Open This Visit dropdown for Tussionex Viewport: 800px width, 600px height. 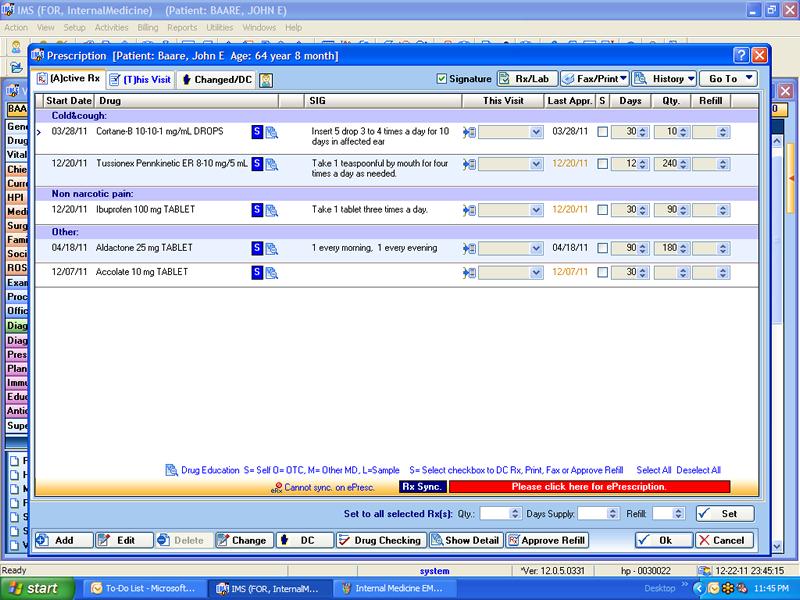coord(536,164)
